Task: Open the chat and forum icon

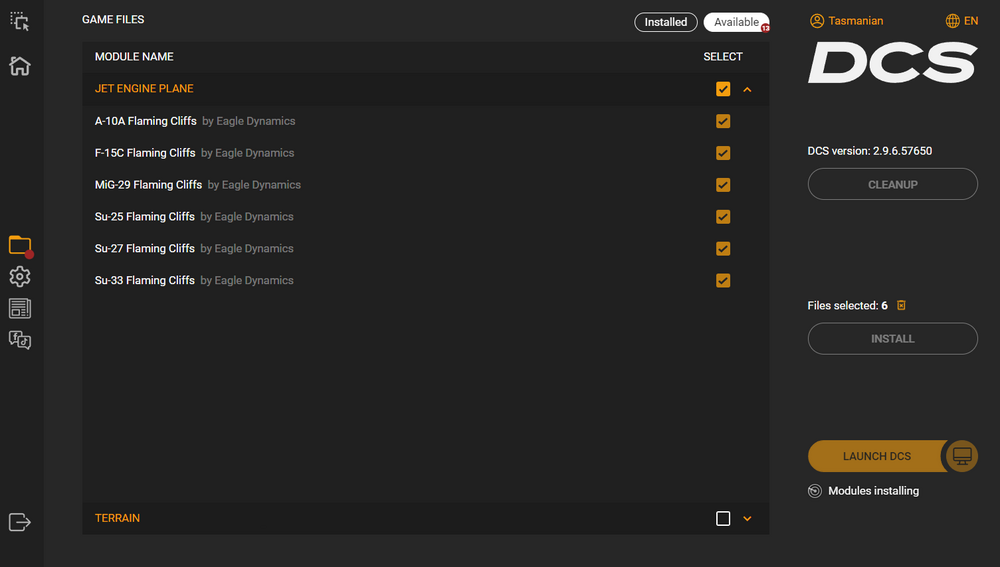Action: (20, 340)
